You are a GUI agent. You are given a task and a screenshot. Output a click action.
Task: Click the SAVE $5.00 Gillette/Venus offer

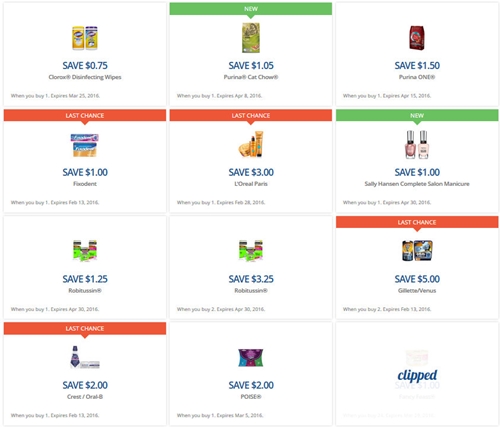(x=417, y=279)
